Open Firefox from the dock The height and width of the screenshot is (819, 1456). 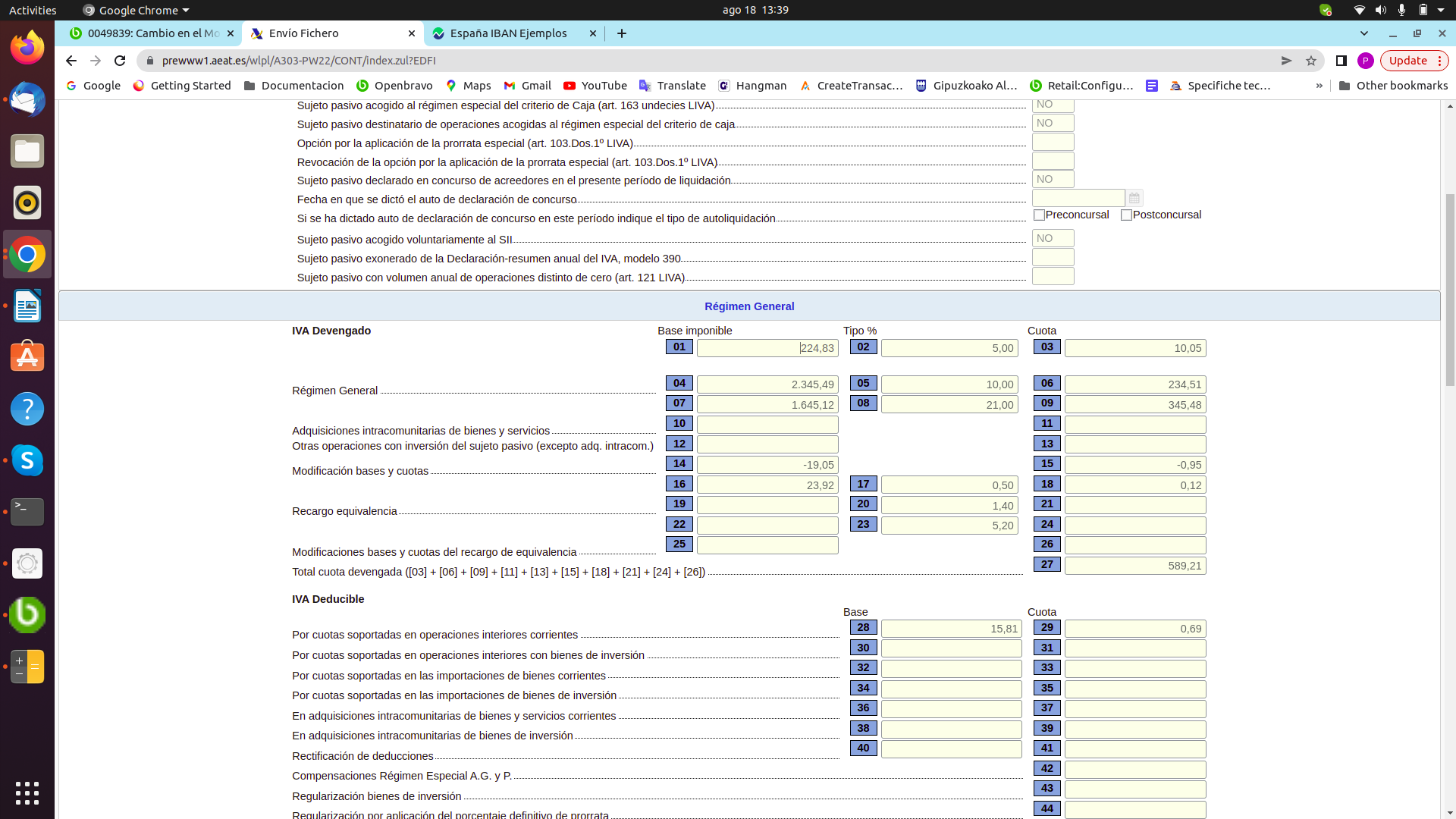coord(27,49)
